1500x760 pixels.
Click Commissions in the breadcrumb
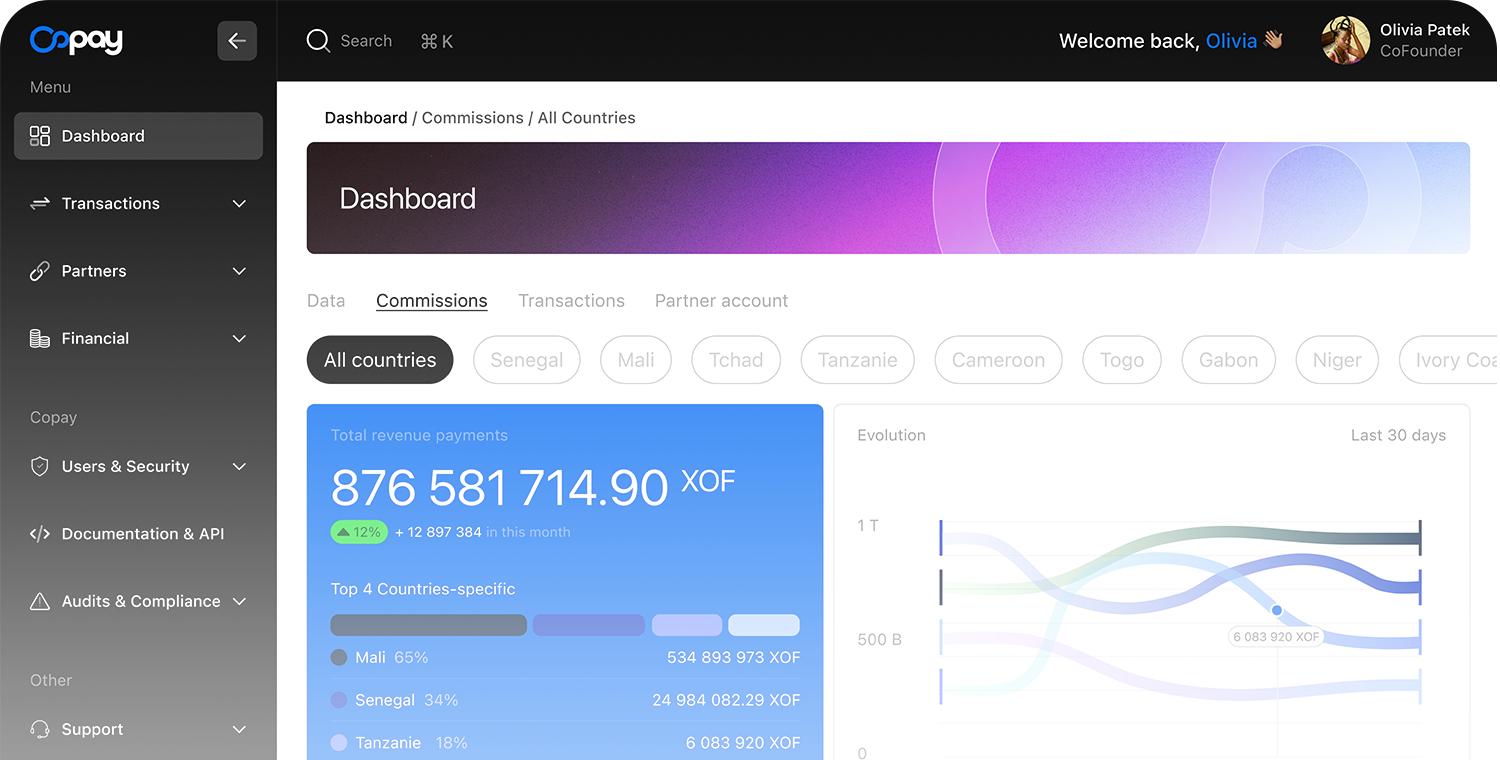click(472, 118)
